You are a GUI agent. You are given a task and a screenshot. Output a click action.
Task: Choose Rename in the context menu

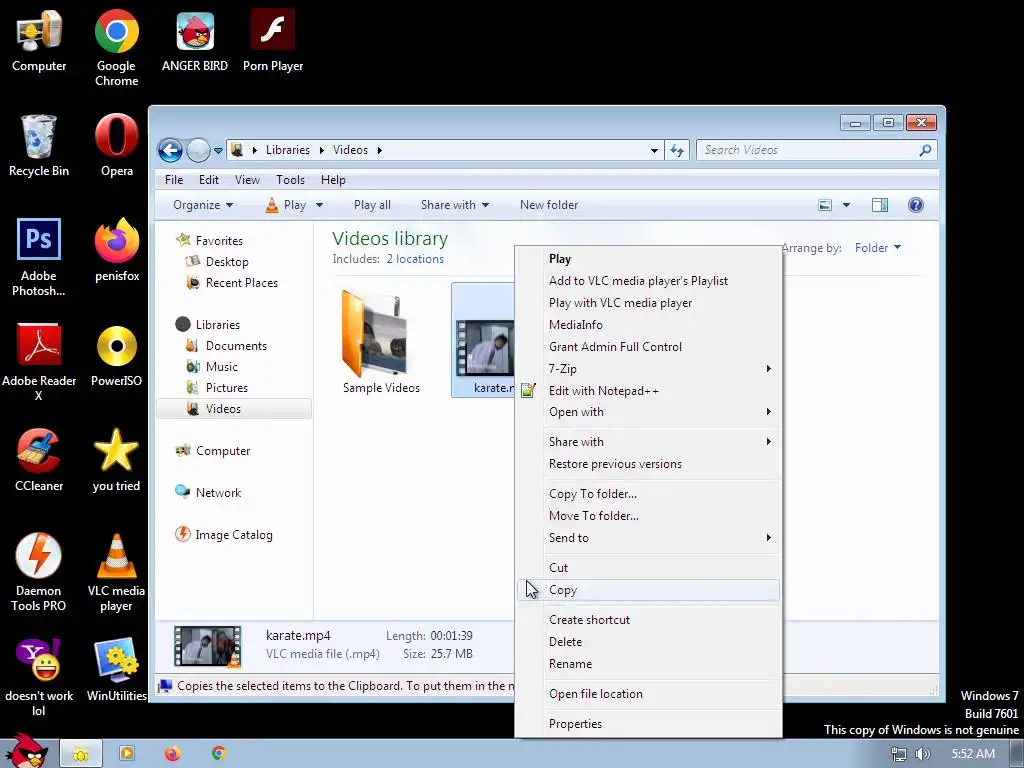coord(648,664)
